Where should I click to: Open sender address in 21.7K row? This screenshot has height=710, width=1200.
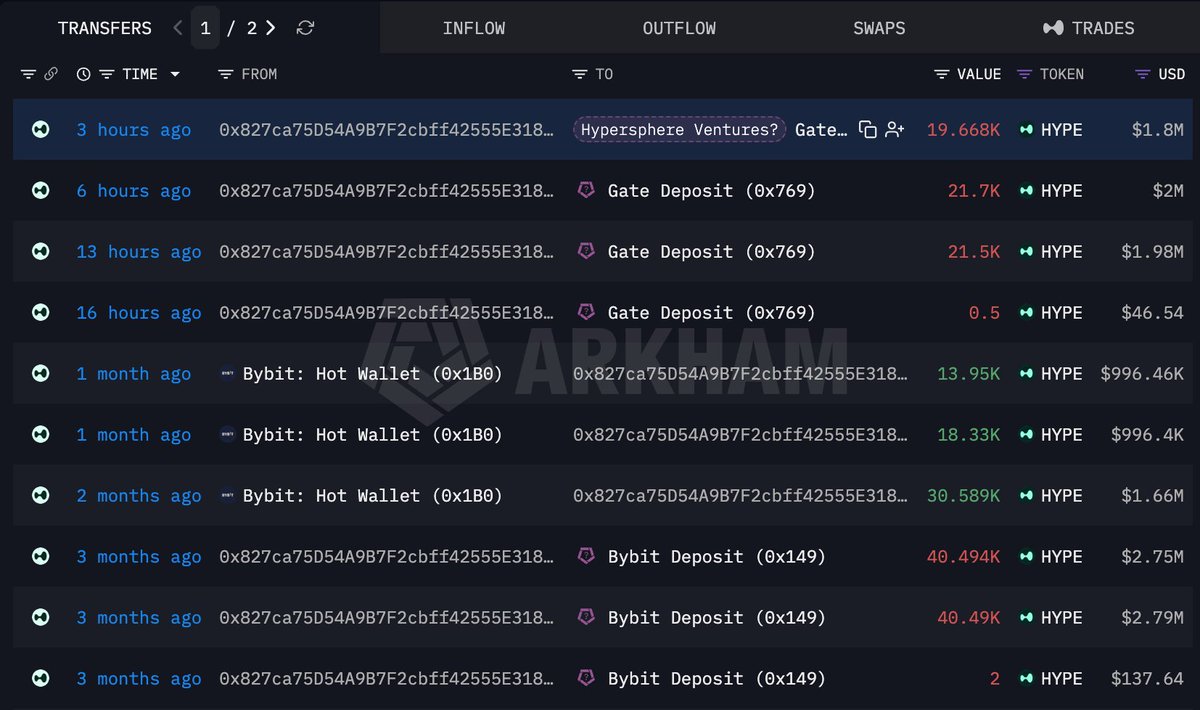click(x=387, y=191)
